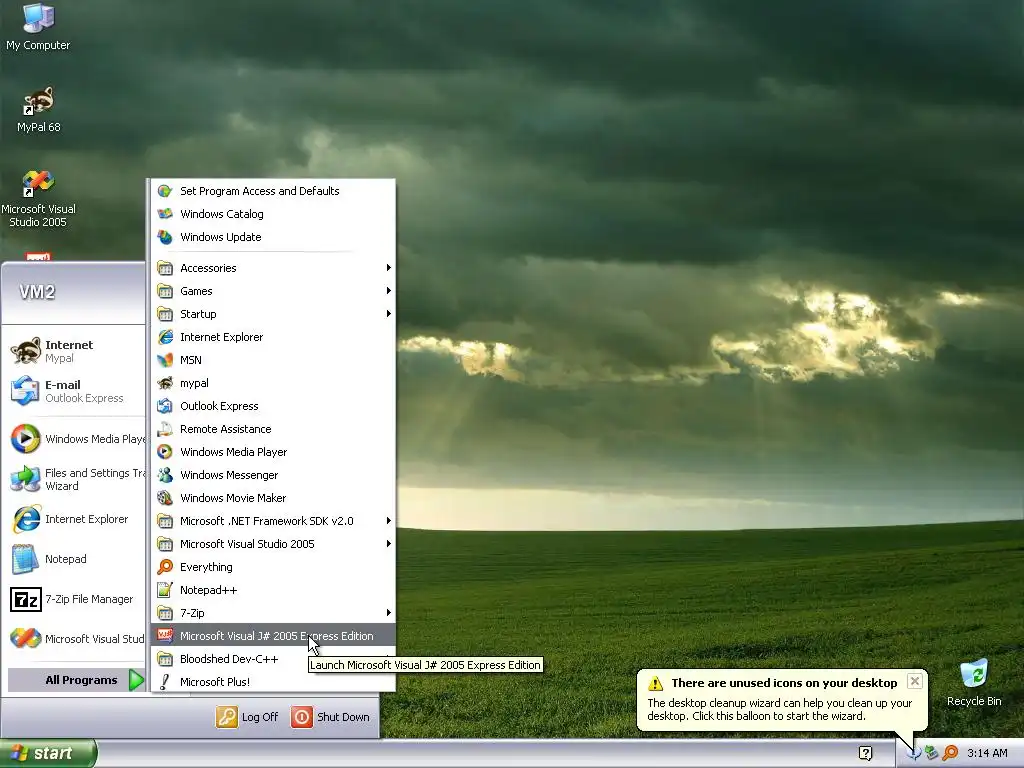Launch Windows Update from programs list
Screen dimensions: 1024x768
pos(274,237)
